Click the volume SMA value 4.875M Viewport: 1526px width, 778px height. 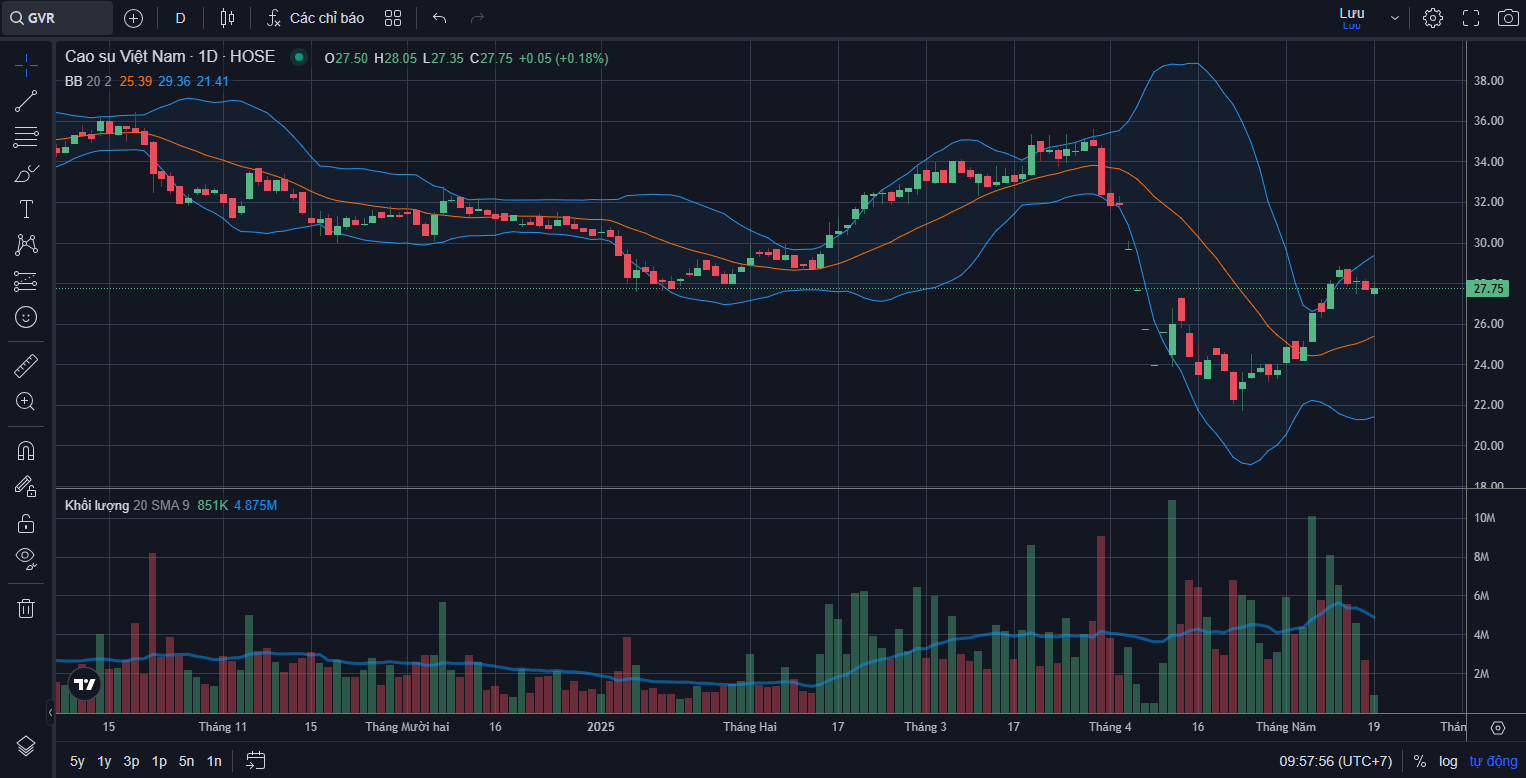[255, 505]
